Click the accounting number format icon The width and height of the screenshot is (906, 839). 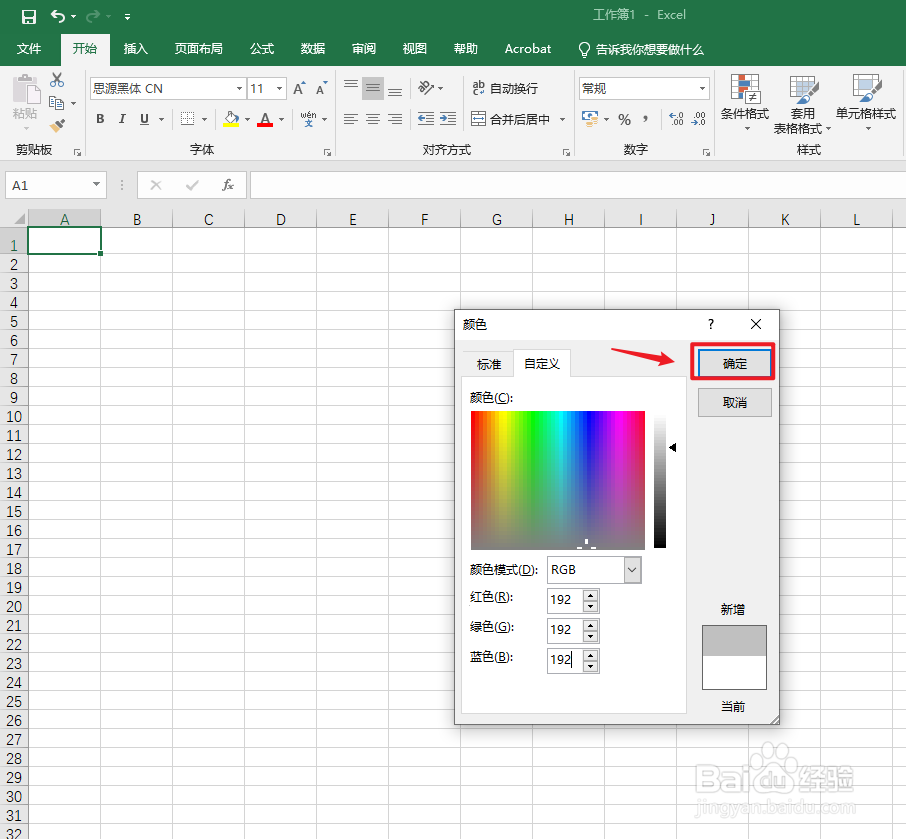pos(590,119)
